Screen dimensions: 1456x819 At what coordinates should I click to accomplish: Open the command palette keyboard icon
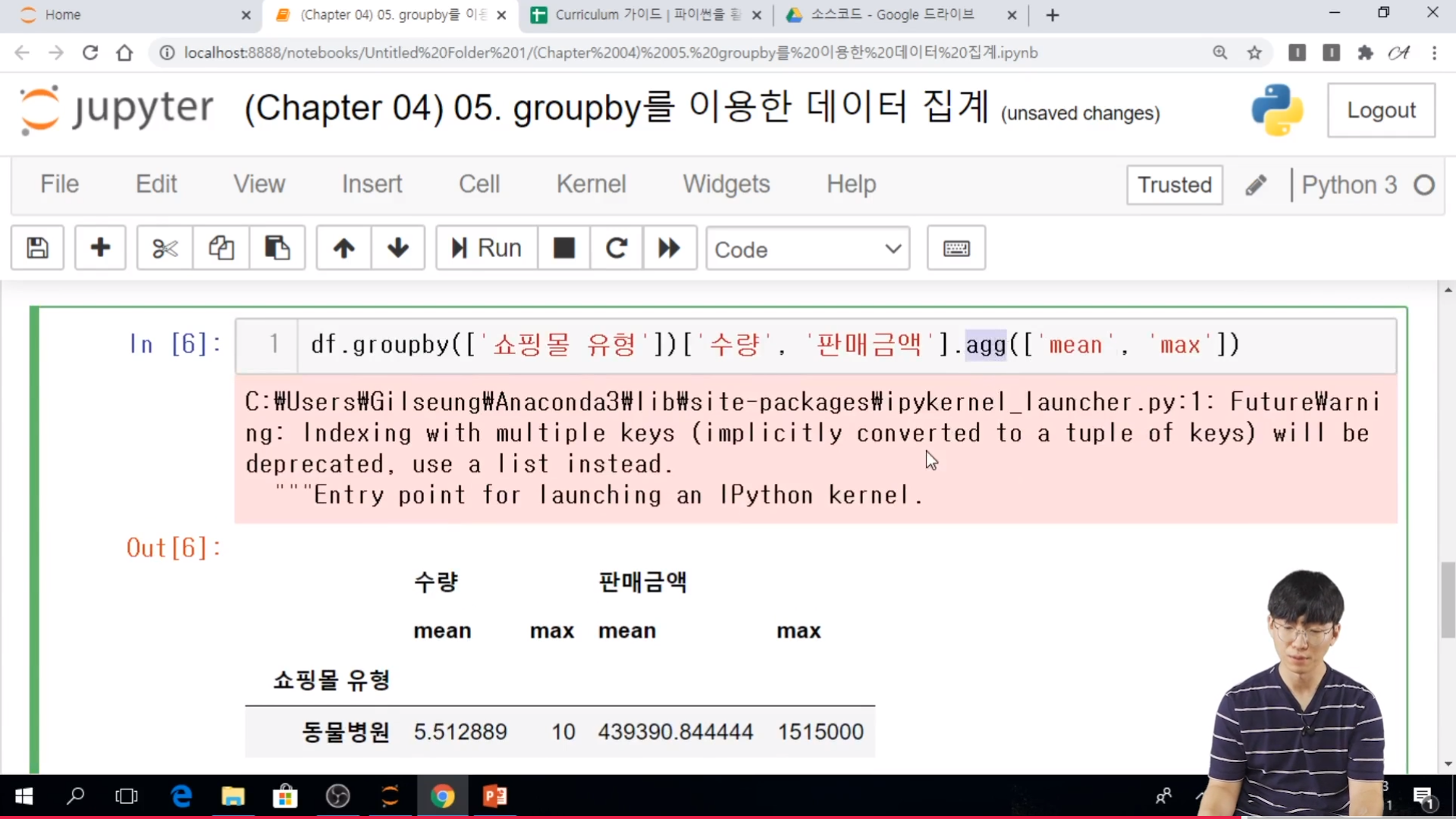pyautogui.click(x=955, y=248)
